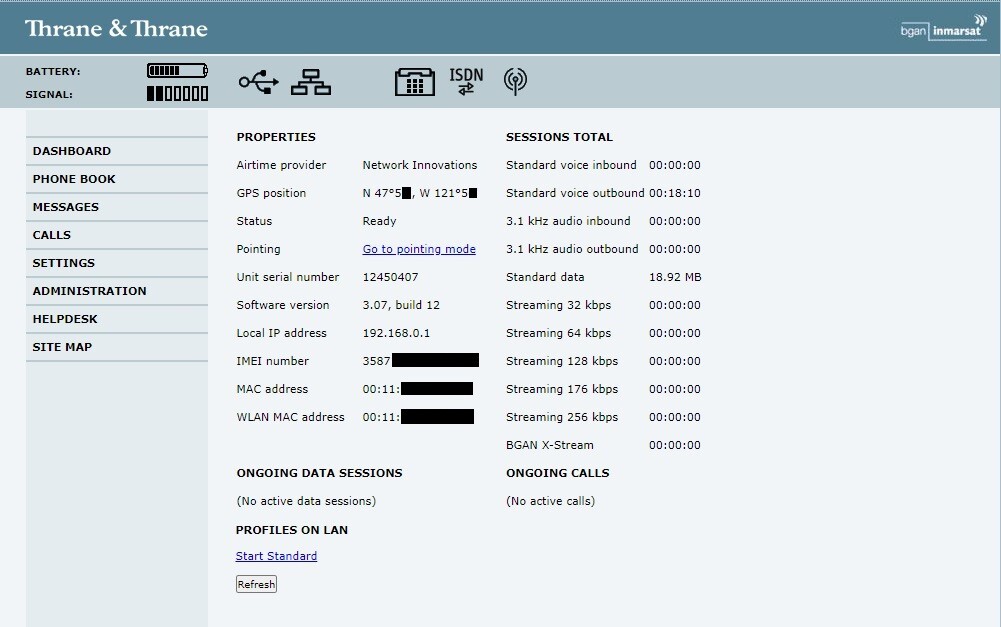The image size is (1001, 627).
Task: Click the telephone keypad status icon
Action: [415, 82]
